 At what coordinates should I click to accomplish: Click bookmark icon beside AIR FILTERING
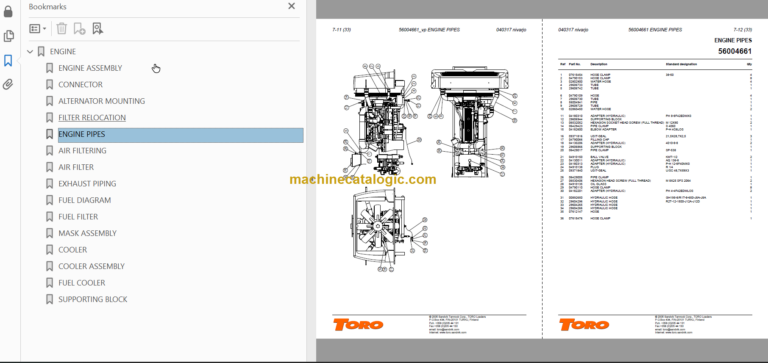[49, 150]
